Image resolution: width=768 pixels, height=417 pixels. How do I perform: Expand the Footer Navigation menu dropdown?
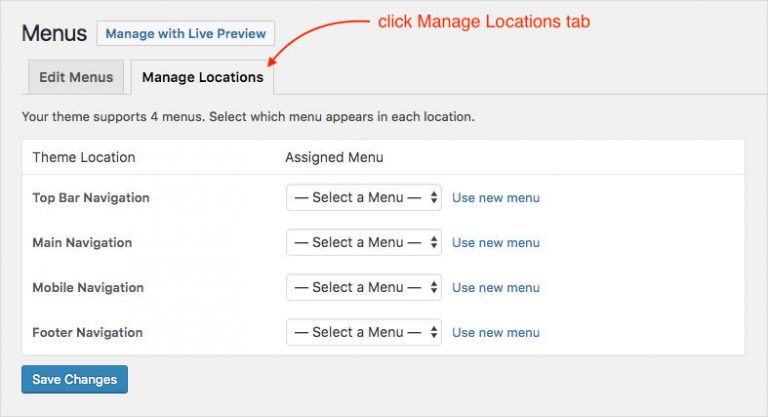(x=364, y=333)
